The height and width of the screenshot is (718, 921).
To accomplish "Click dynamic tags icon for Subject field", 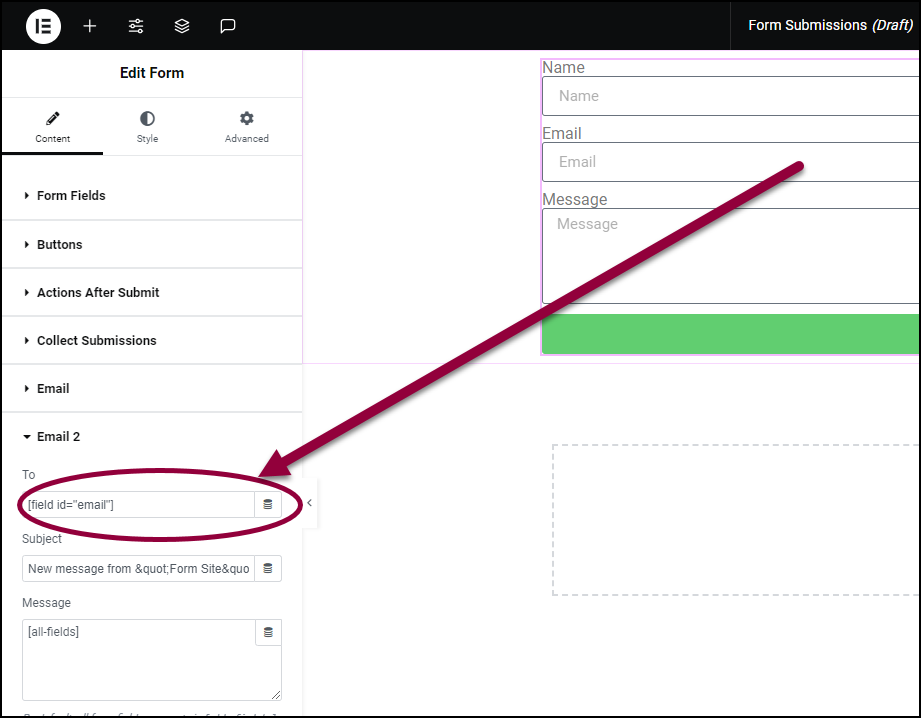I will coord(268,568).
